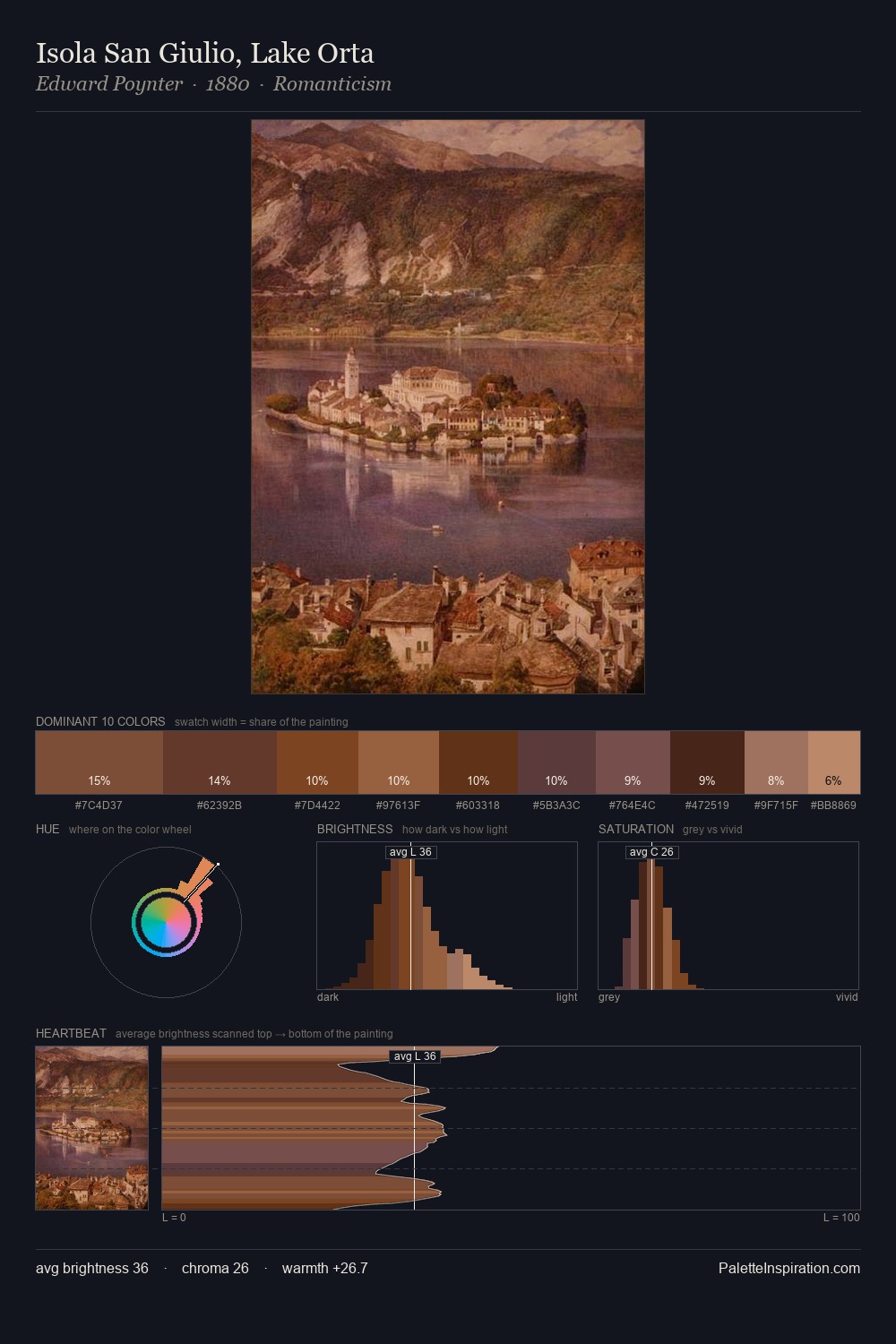
Task: Click the lightest #BB8869 swatch
Action: (x=834, y=762)
